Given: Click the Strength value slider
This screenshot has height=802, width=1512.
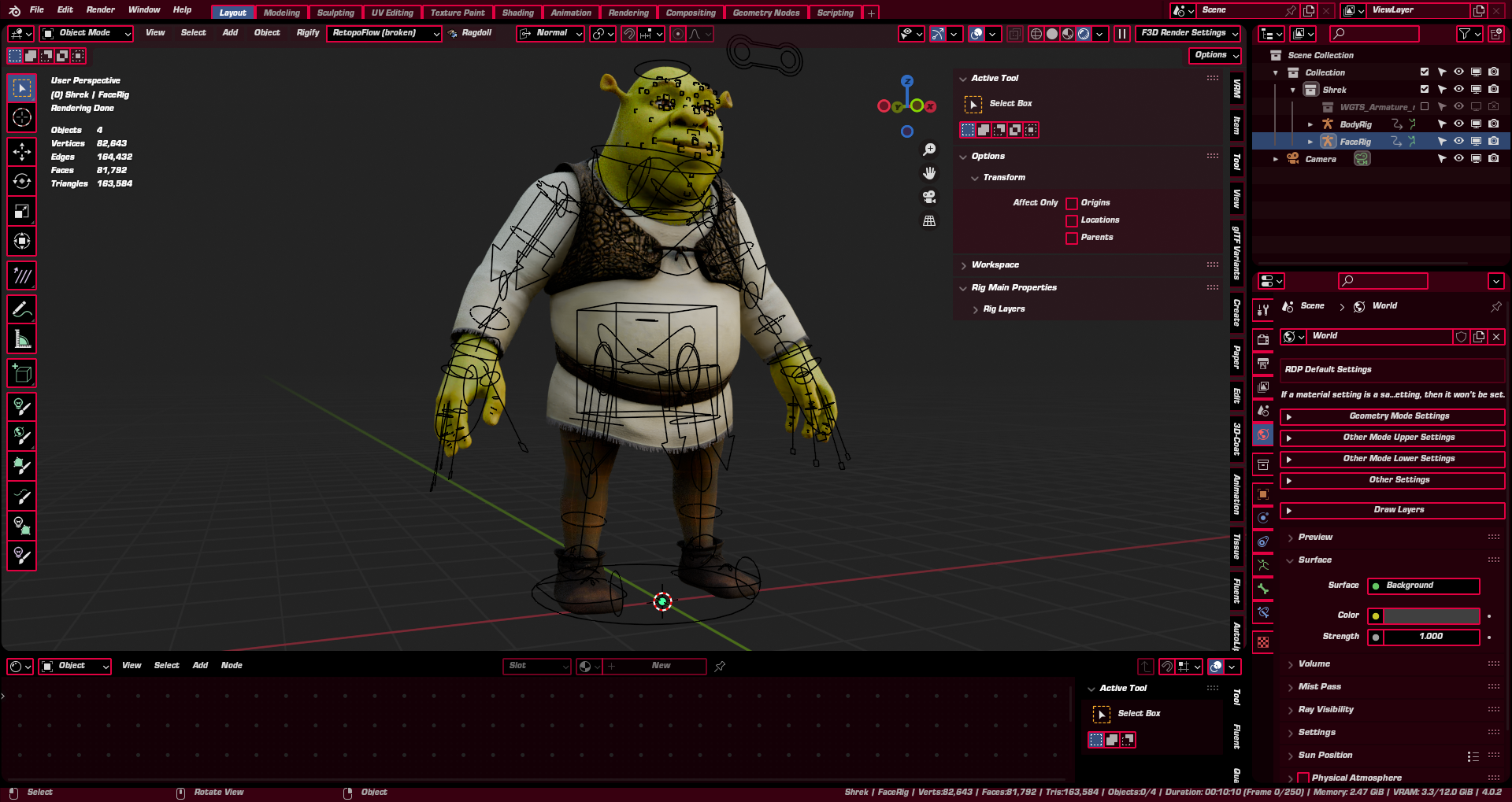Looking at the screenshot, I should (1432, 638).
